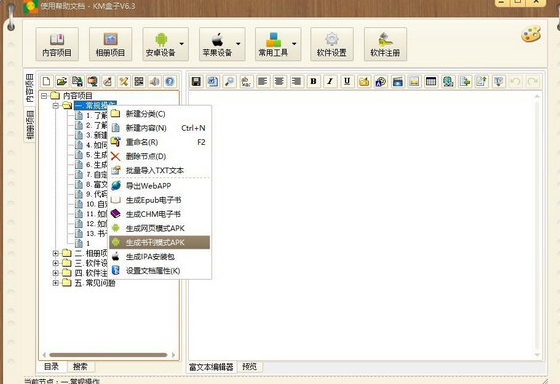Switch to the 搜索 tab
560x384 pixels.
80,366
